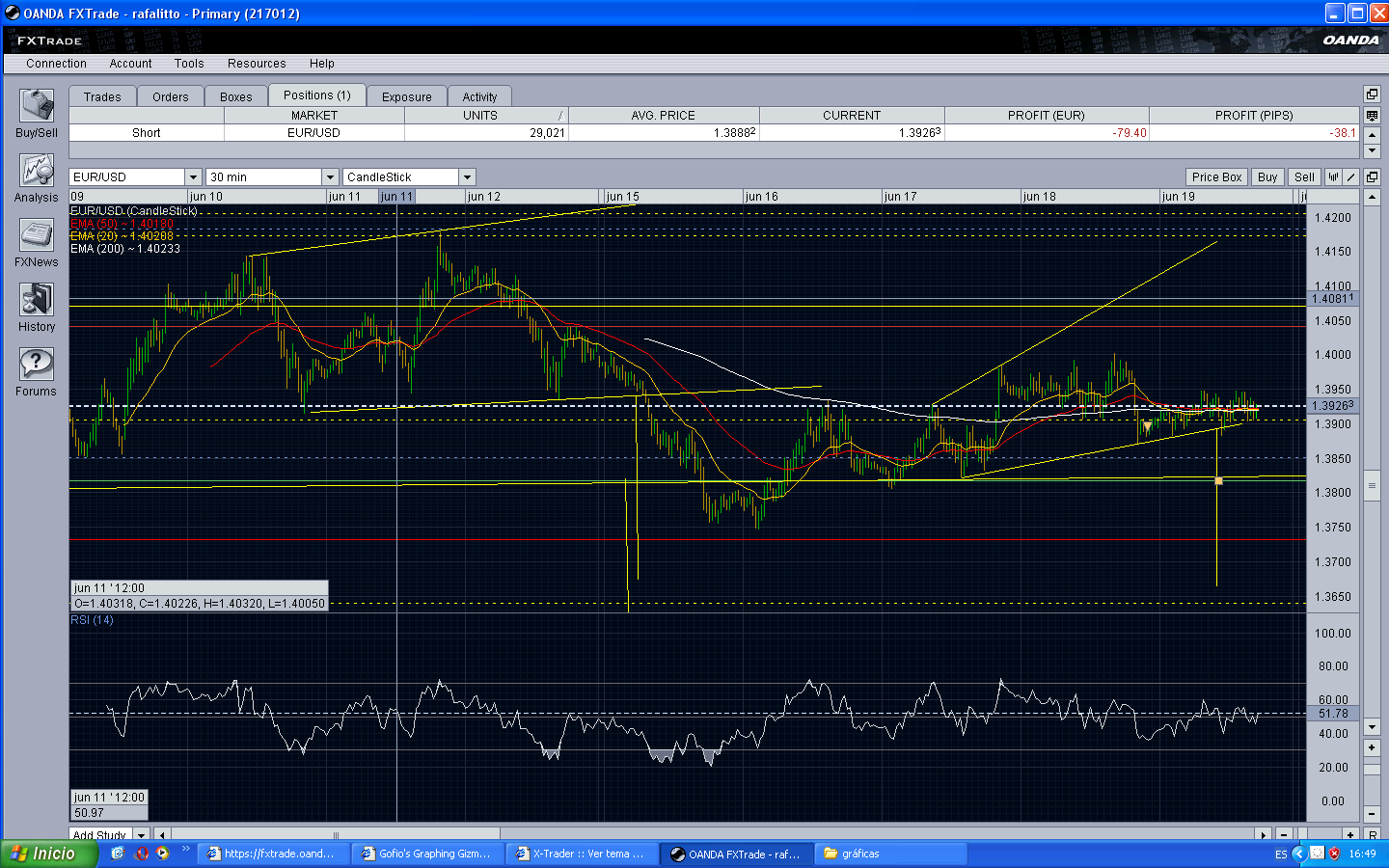Screen dimensions: 1389x868
Task: Click the table columns icon beside Profit (Pips)
Action: pyautogui.click(x=1372, y=116)
